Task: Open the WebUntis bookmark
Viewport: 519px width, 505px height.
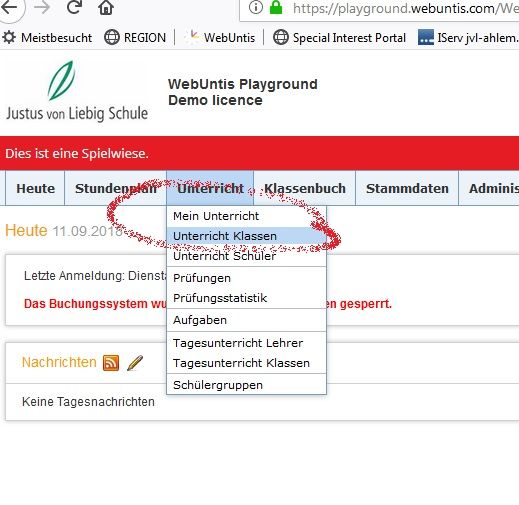Action: 220,38
